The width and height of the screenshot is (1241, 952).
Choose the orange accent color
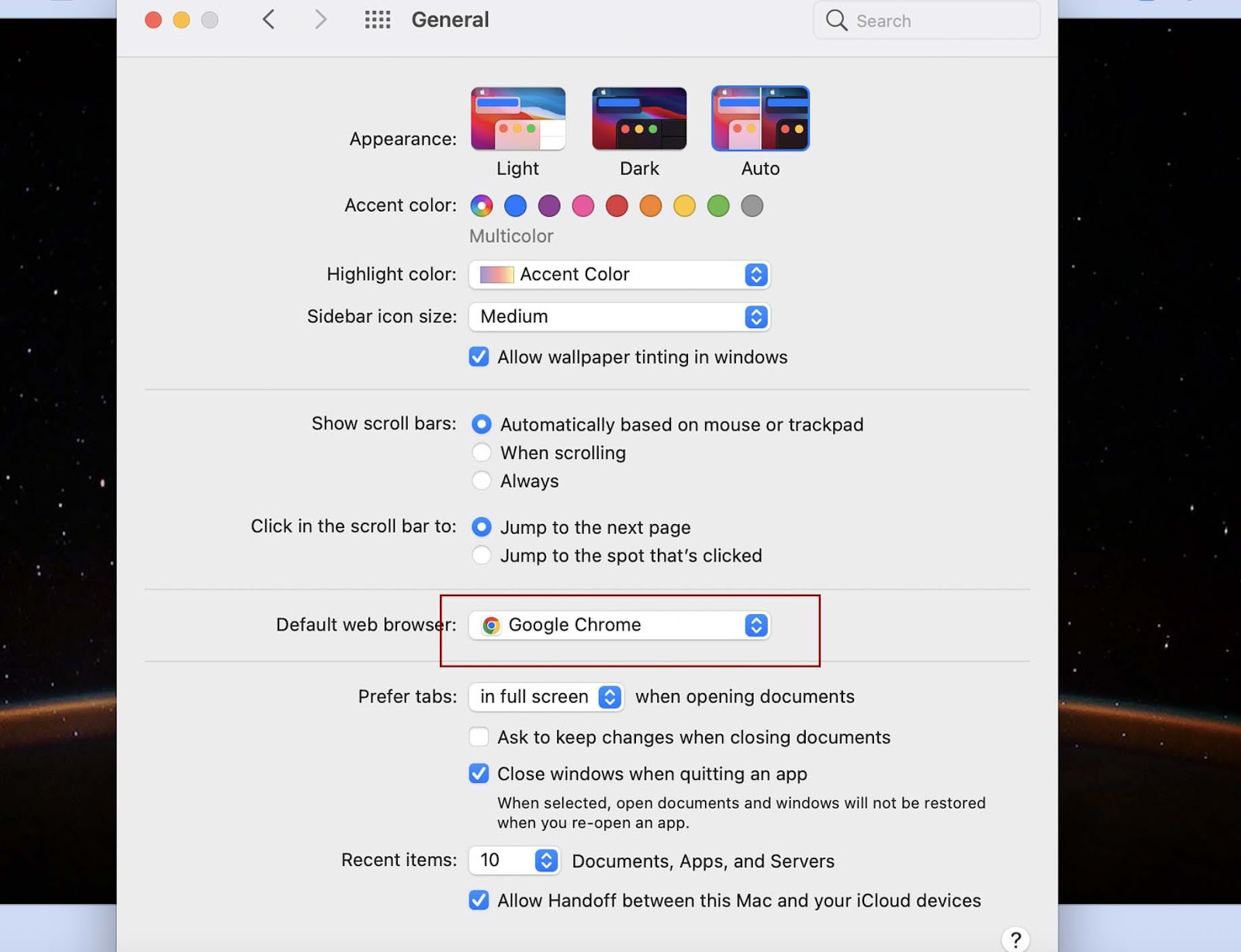pyautogui.click(x=651, y=205)
